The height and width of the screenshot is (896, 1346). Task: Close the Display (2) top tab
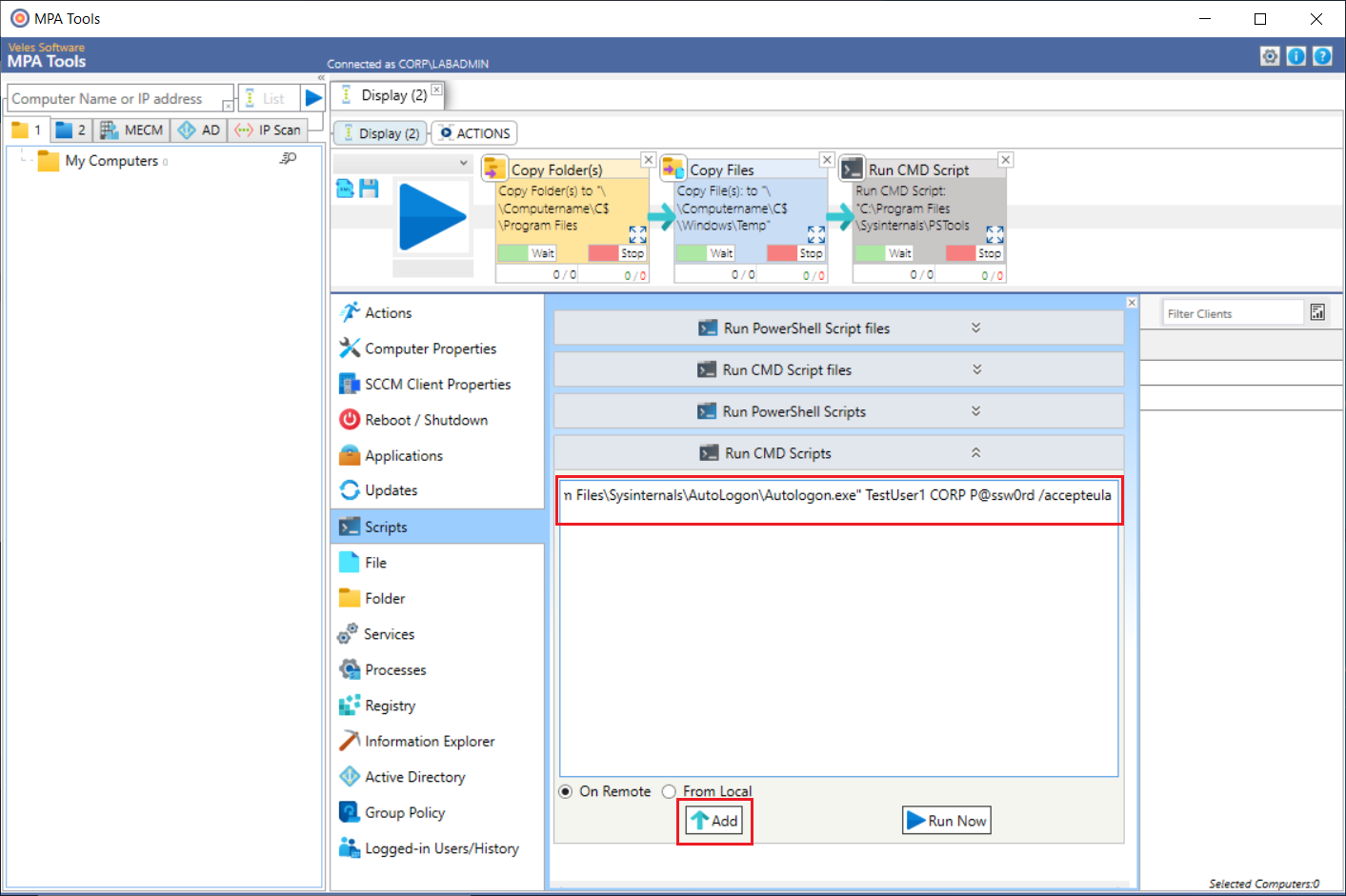pyautogui.click(x=436, y=90)
